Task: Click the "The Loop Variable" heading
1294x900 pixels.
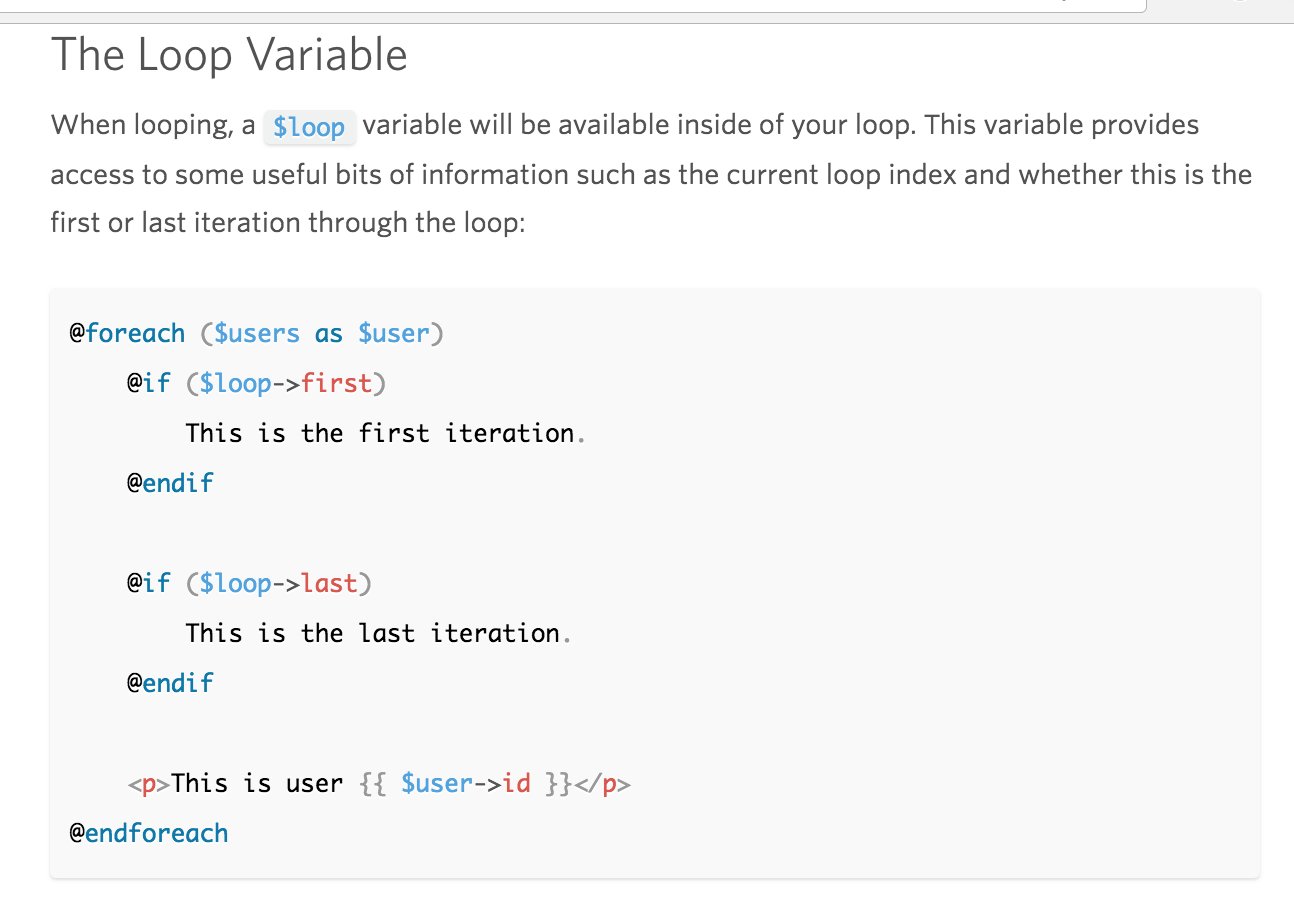Action: (229, 54)
